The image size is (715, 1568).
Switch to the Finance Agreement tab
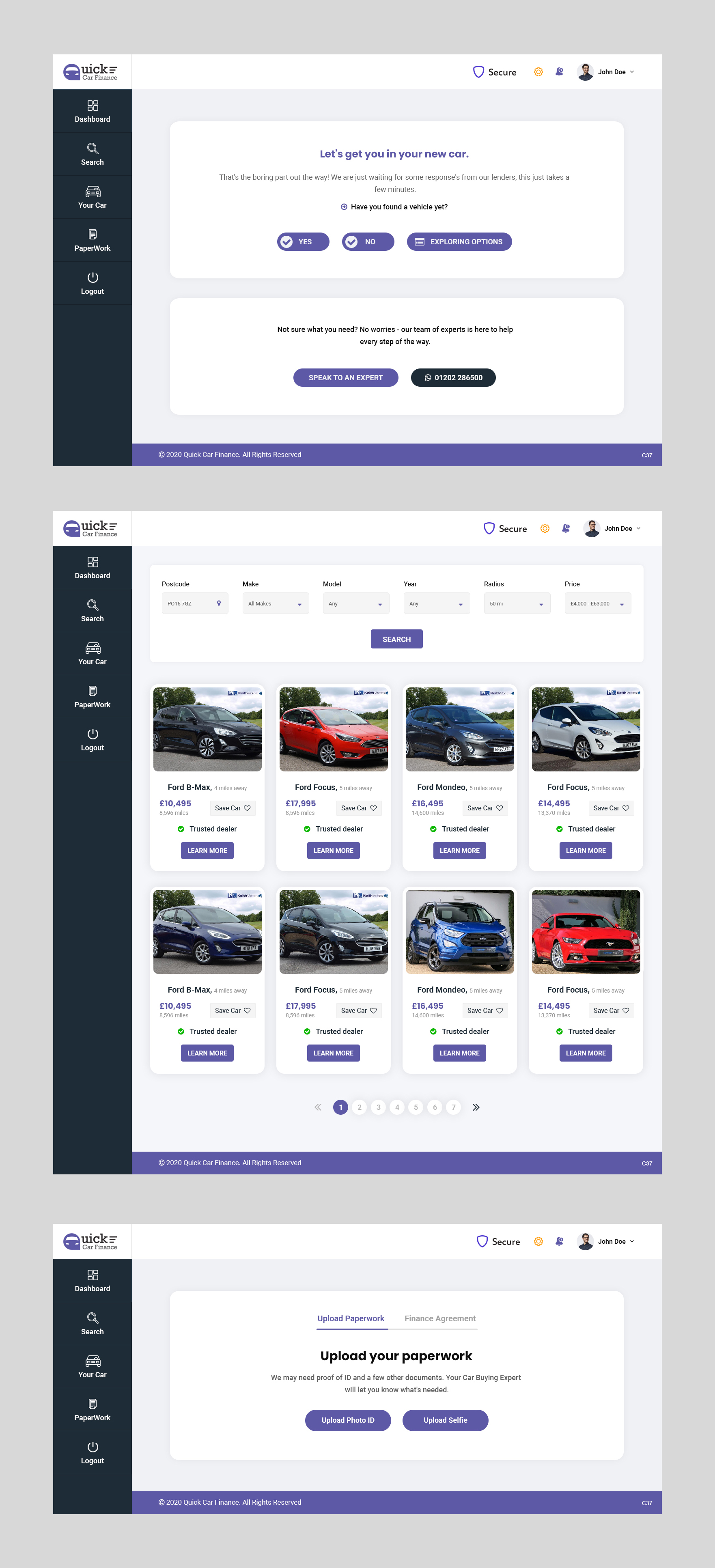click(x=440, y=1318)
